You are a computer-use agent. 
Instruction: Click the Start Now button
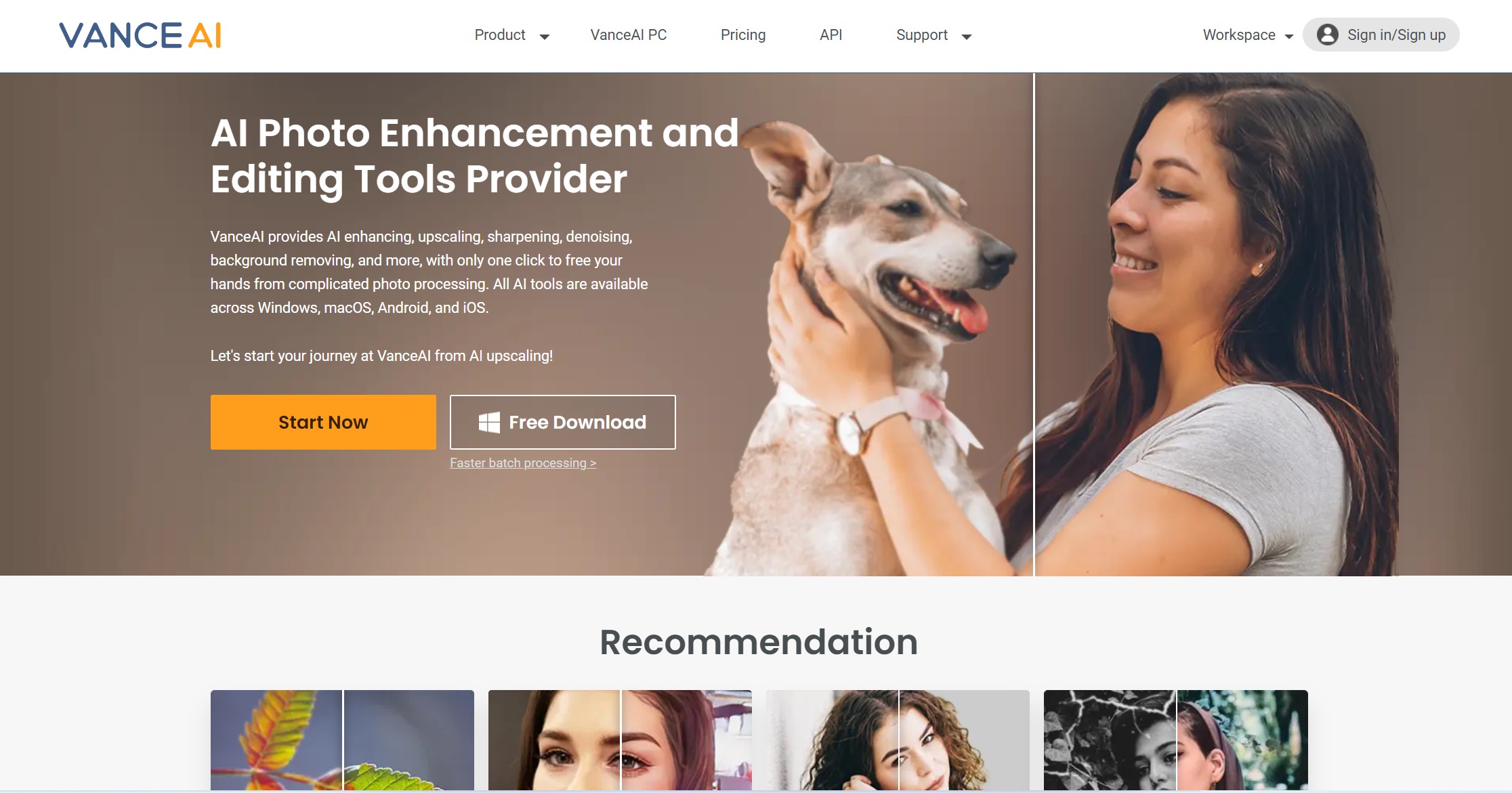pos(323,422)
